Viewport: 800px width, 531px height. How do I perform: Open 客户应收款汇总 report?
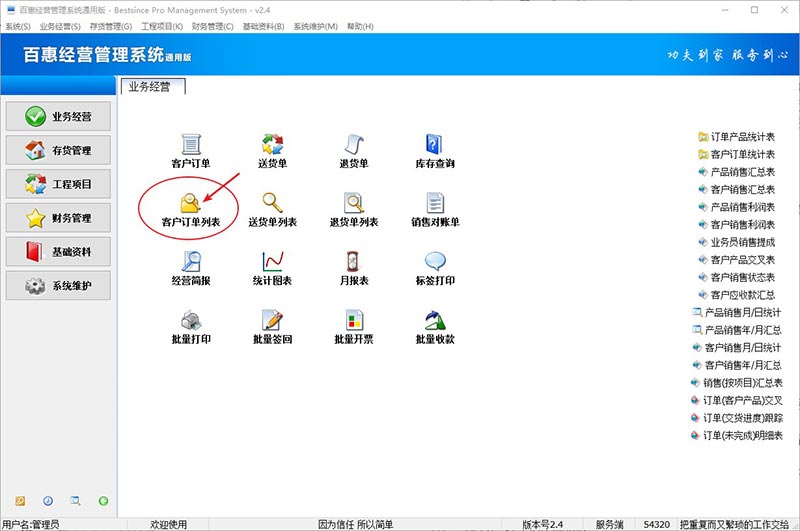point(736,295)
